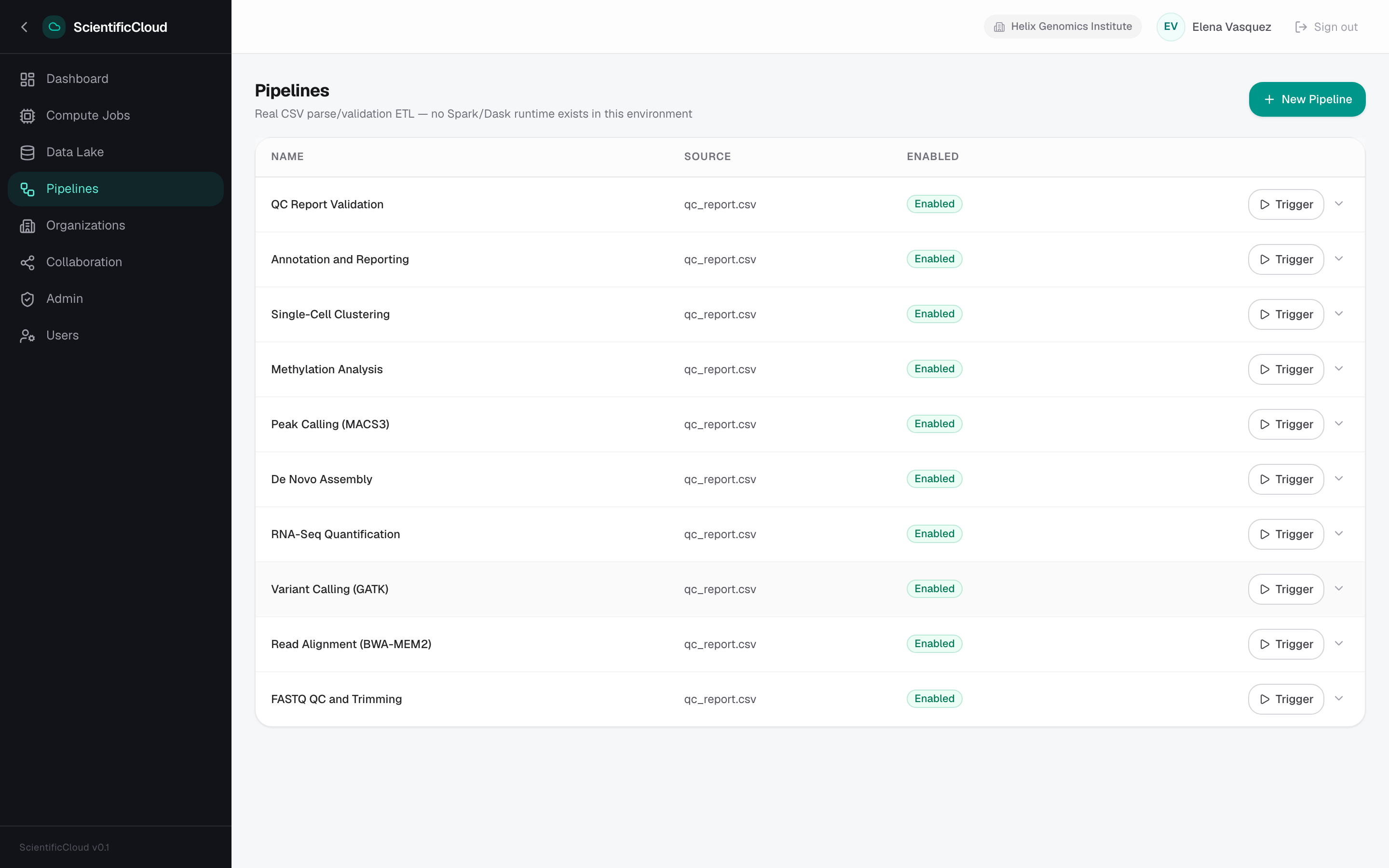Click the Pipelines workflow icon

[x=27, y=189]
